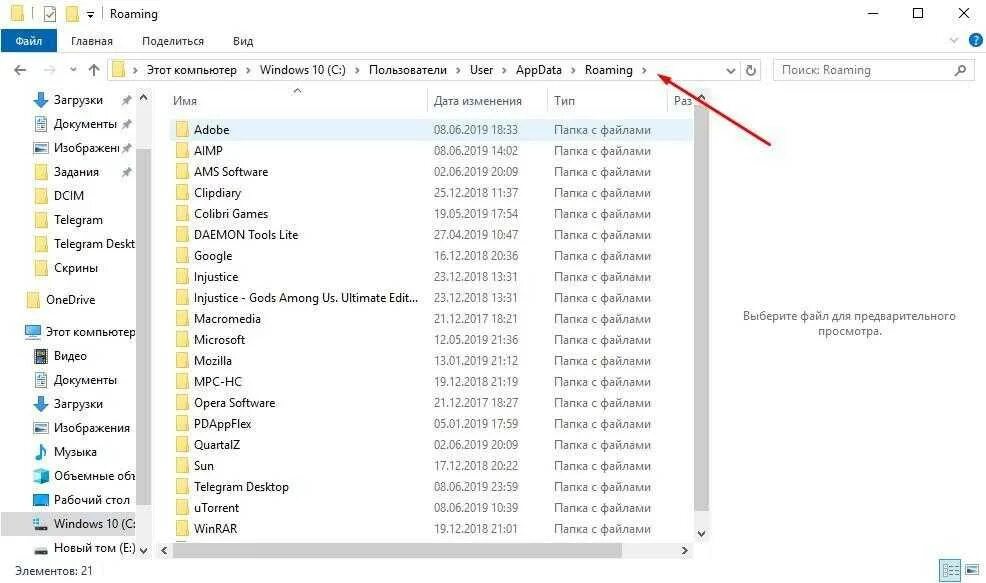Screen dimensions: 986x583
Task: Select the PDAppFlex folder
Action: 223,424
